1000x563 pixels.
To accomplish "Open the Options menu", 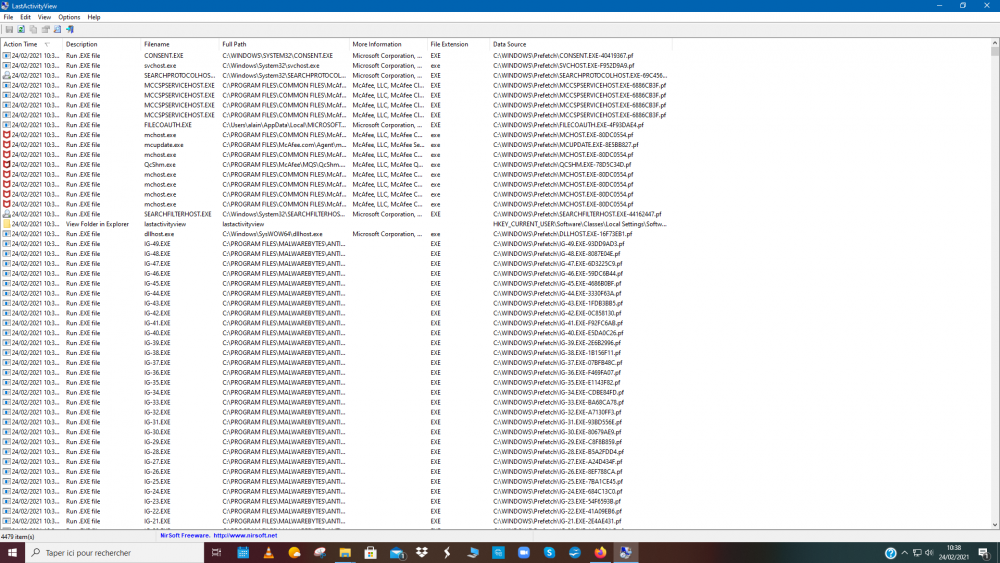I will tap(69, 17).
